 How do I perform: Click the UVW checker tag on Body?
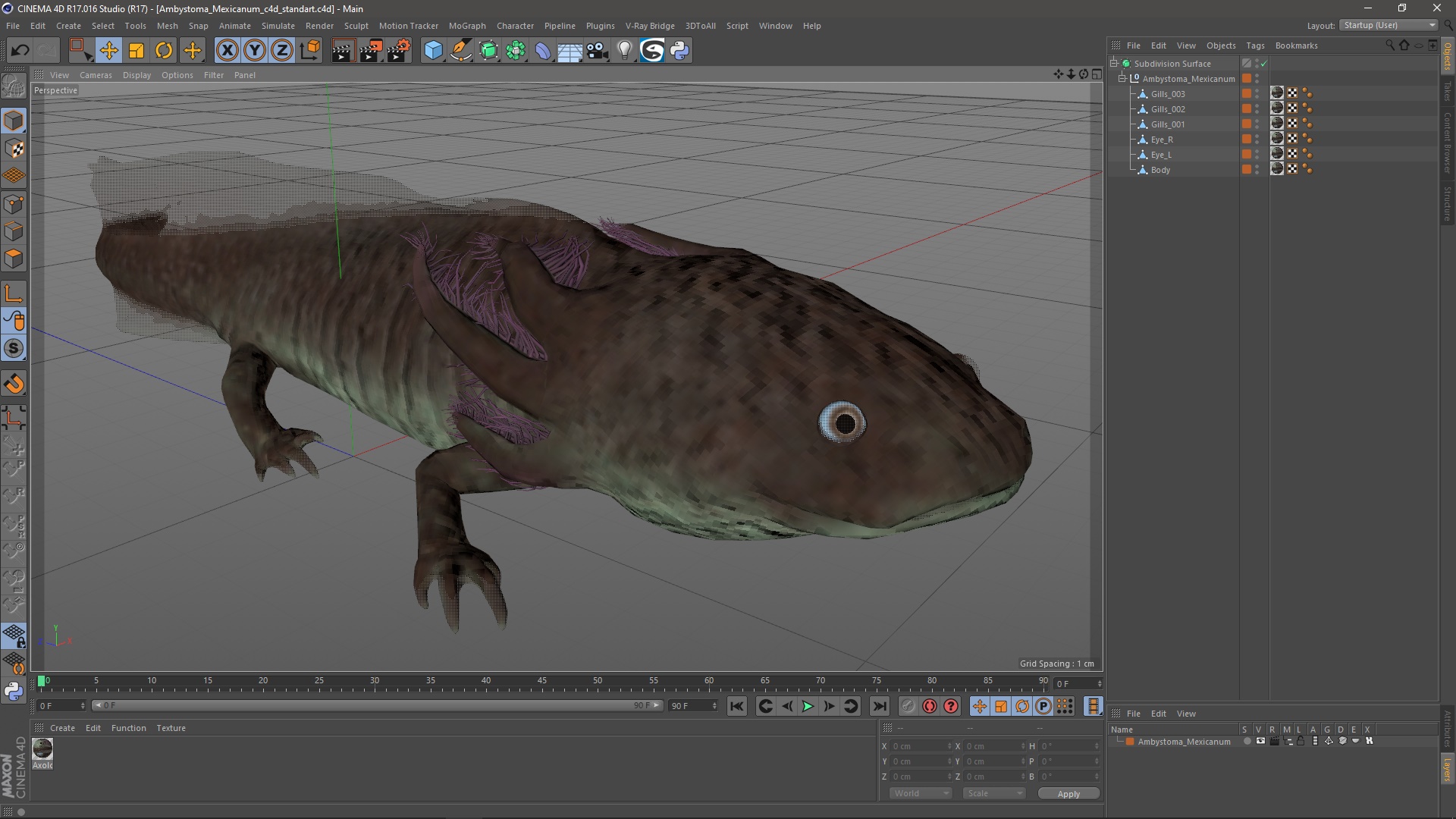[x=1292, y=169]
